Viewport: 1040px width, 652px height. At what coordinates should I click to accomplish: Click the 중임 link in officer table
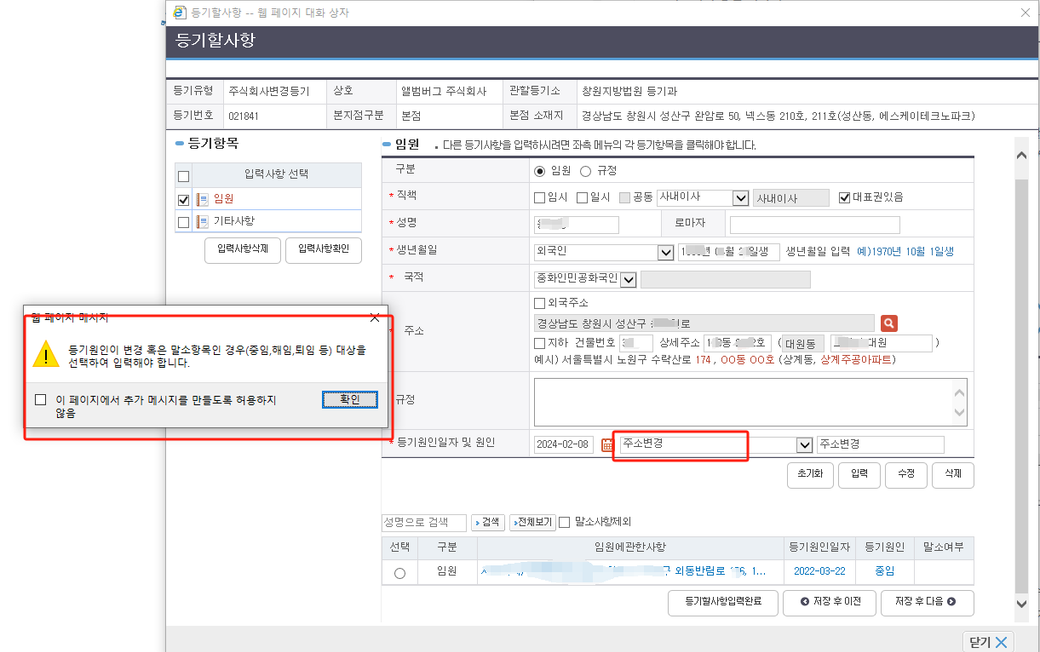[885, 571]
